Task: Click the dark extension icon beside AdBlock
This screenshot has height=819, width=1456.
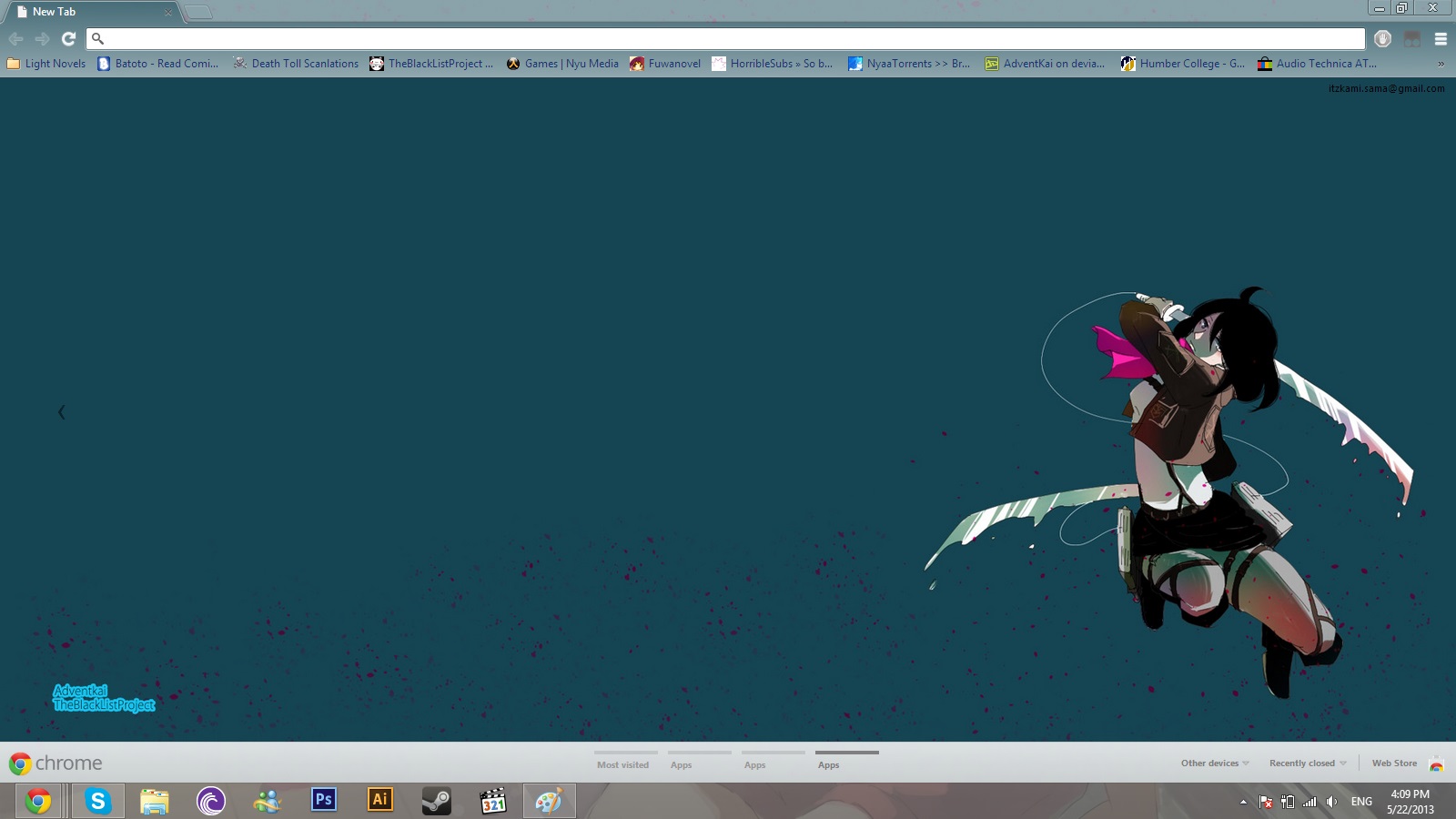Action: click(x=1411, y=38)
